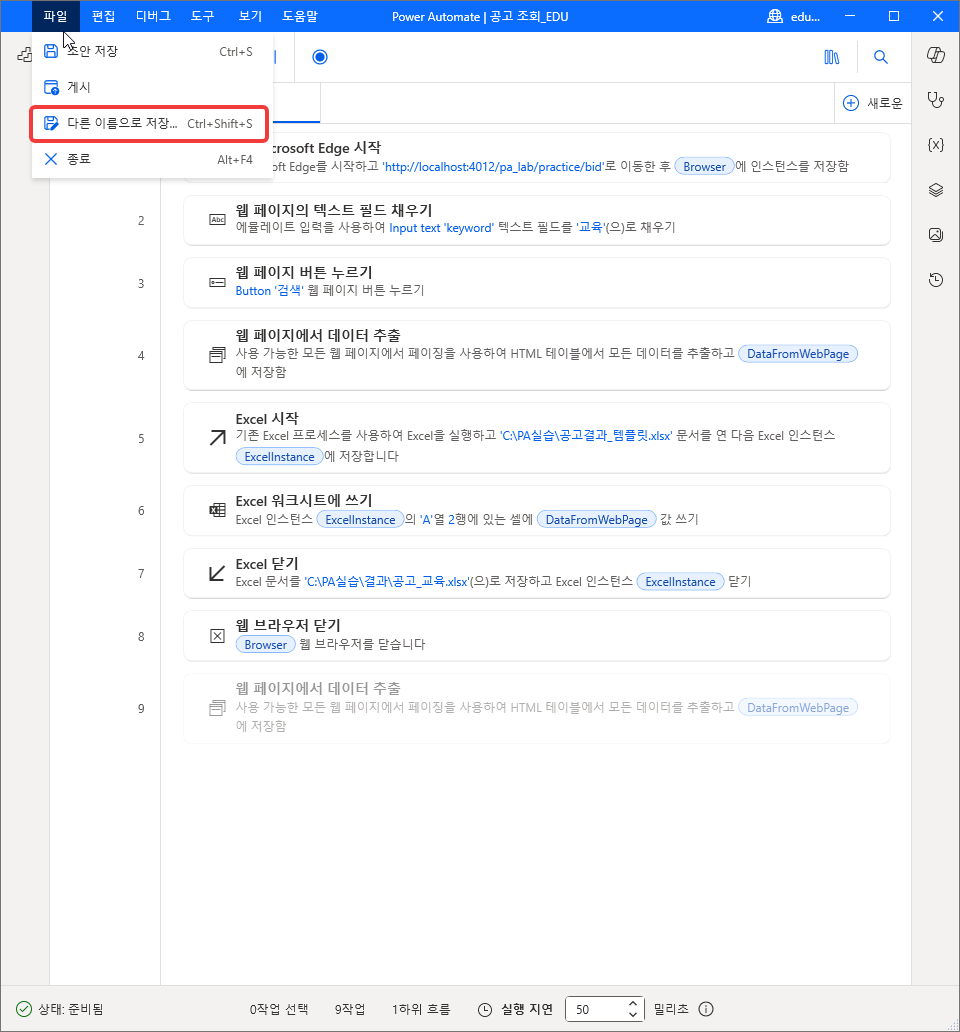
Task: Click ExcelInstance pill in action 5
Action: coord(279,456)
